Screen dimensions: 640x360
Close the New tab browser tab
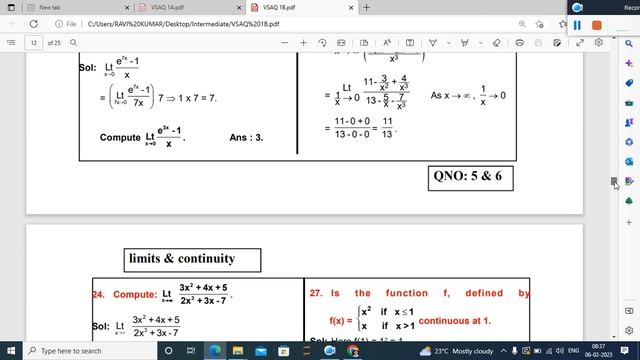(x=127, y=7)
